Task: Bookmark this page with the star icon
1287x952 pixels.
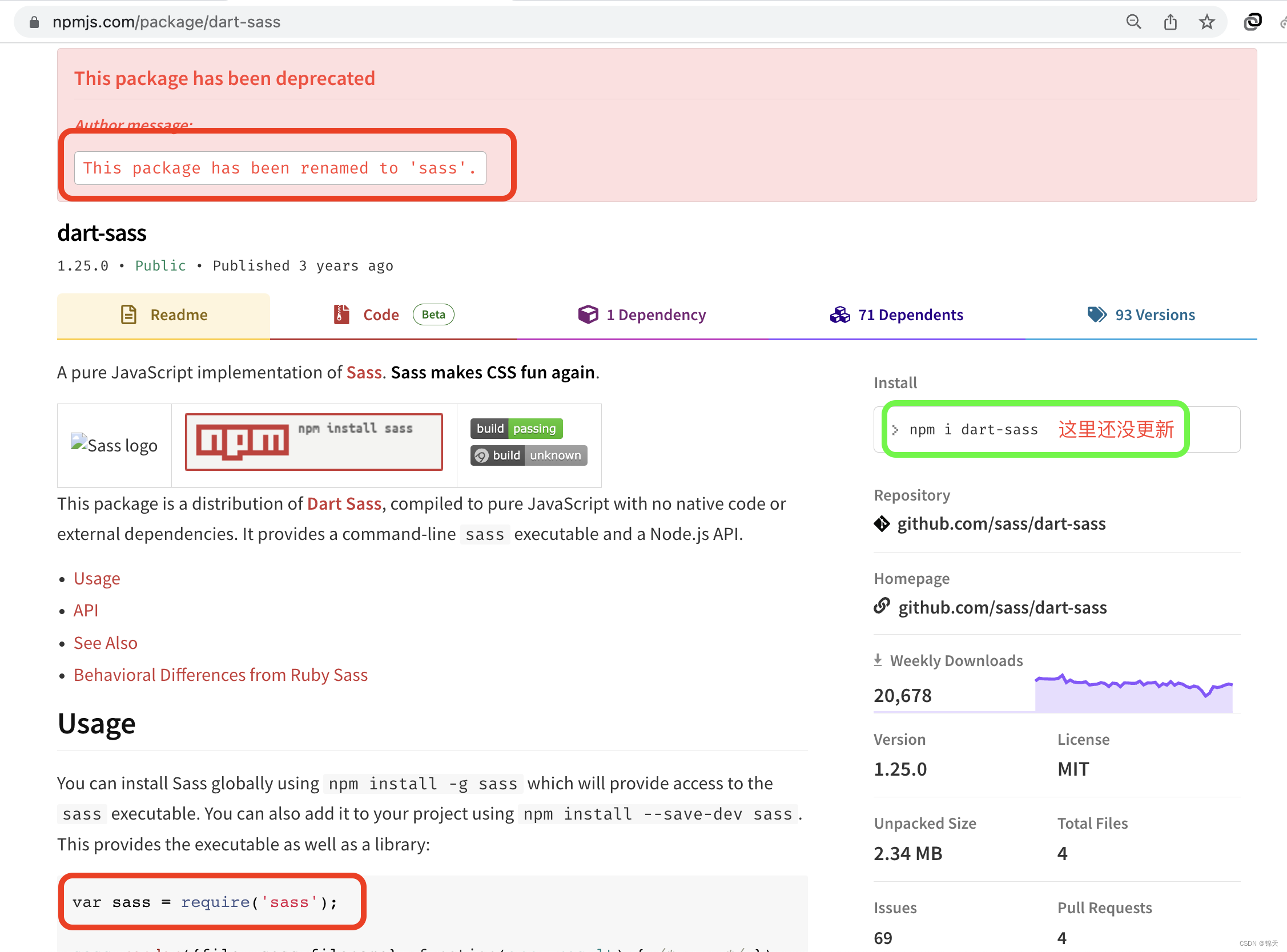Action: [x=1206, y=22]
